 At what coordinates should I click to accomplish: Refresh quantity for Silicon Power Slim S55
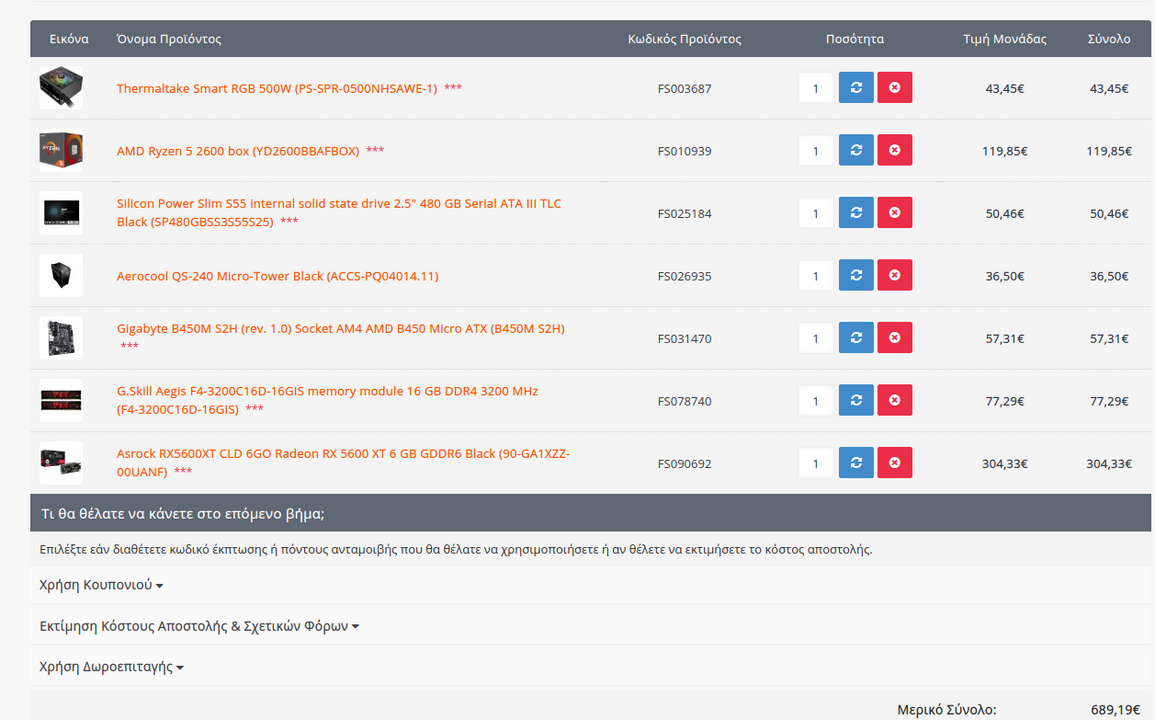[855, 213]
